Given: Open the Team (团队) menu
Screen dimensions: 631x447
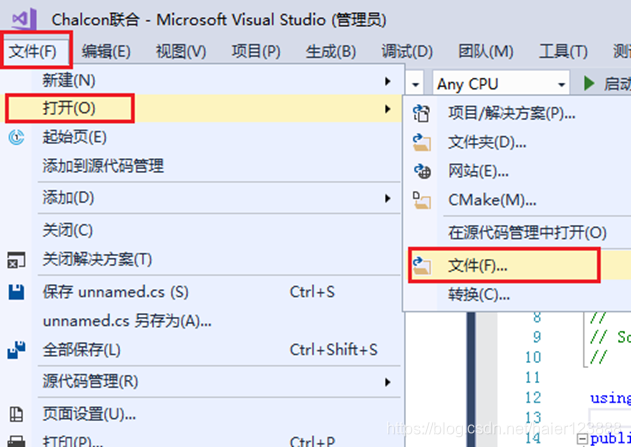Looking at the screenshot, I should 485,51.
